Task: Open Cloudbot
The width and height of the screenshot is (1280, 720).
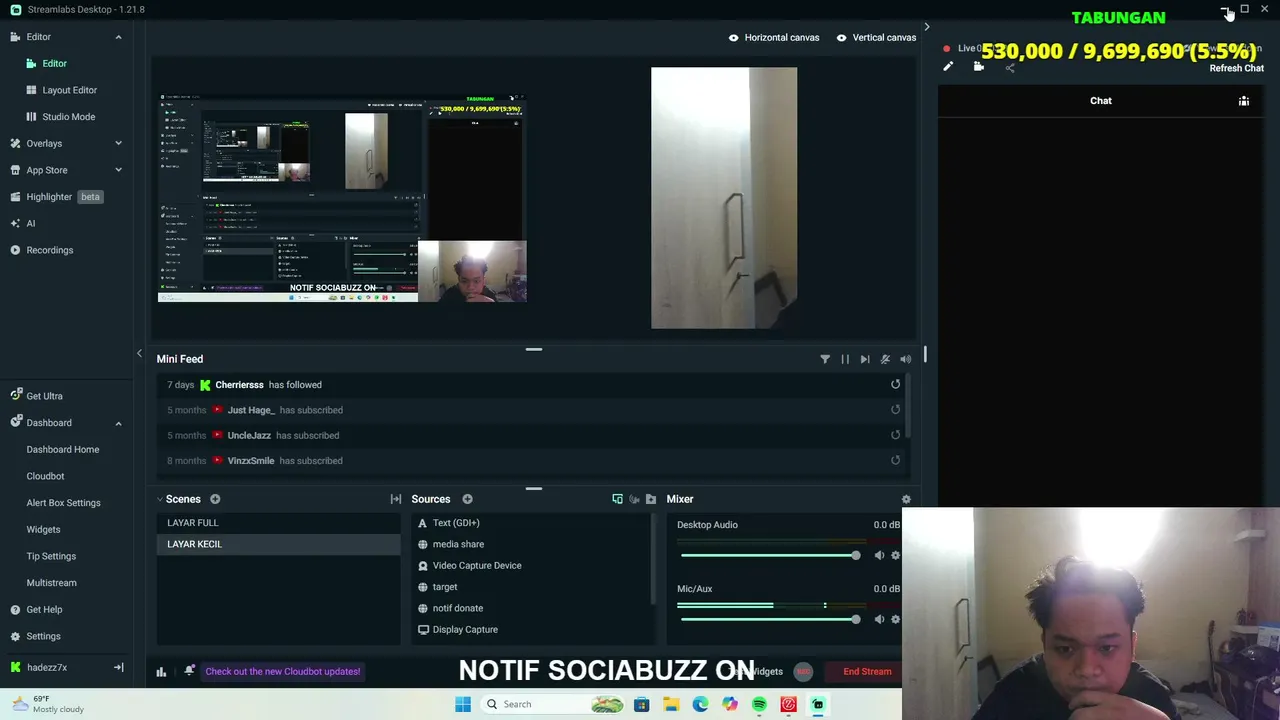Action: 45,476
